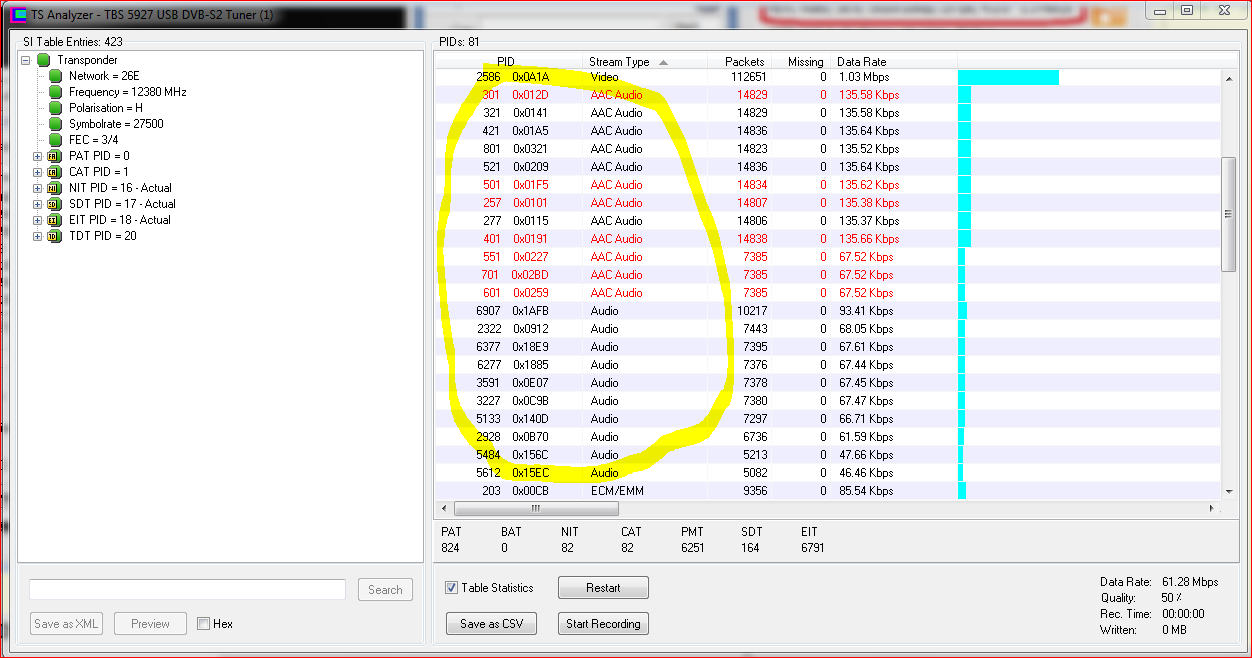This screenshot has width=1252, height=658.
Task: Expand the EIT PID = 18 node
Action: click(x=38, y=220)
